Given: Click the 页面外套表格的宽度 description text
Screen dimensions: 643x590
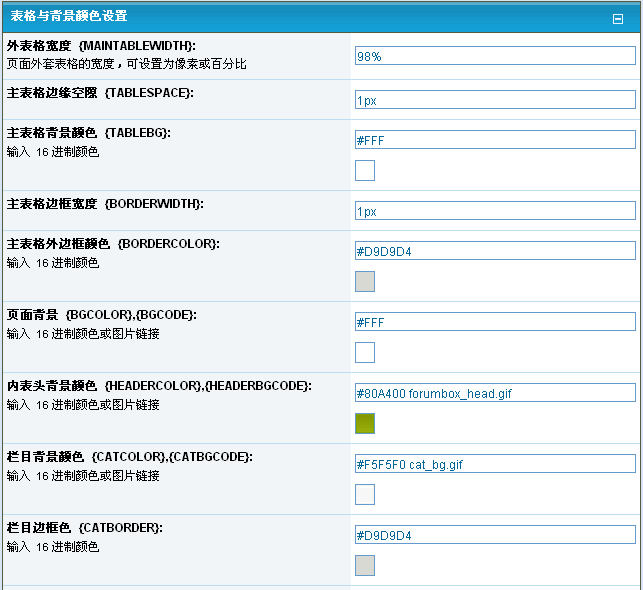Looking at the screenshot, I should (x=126, y=64).
